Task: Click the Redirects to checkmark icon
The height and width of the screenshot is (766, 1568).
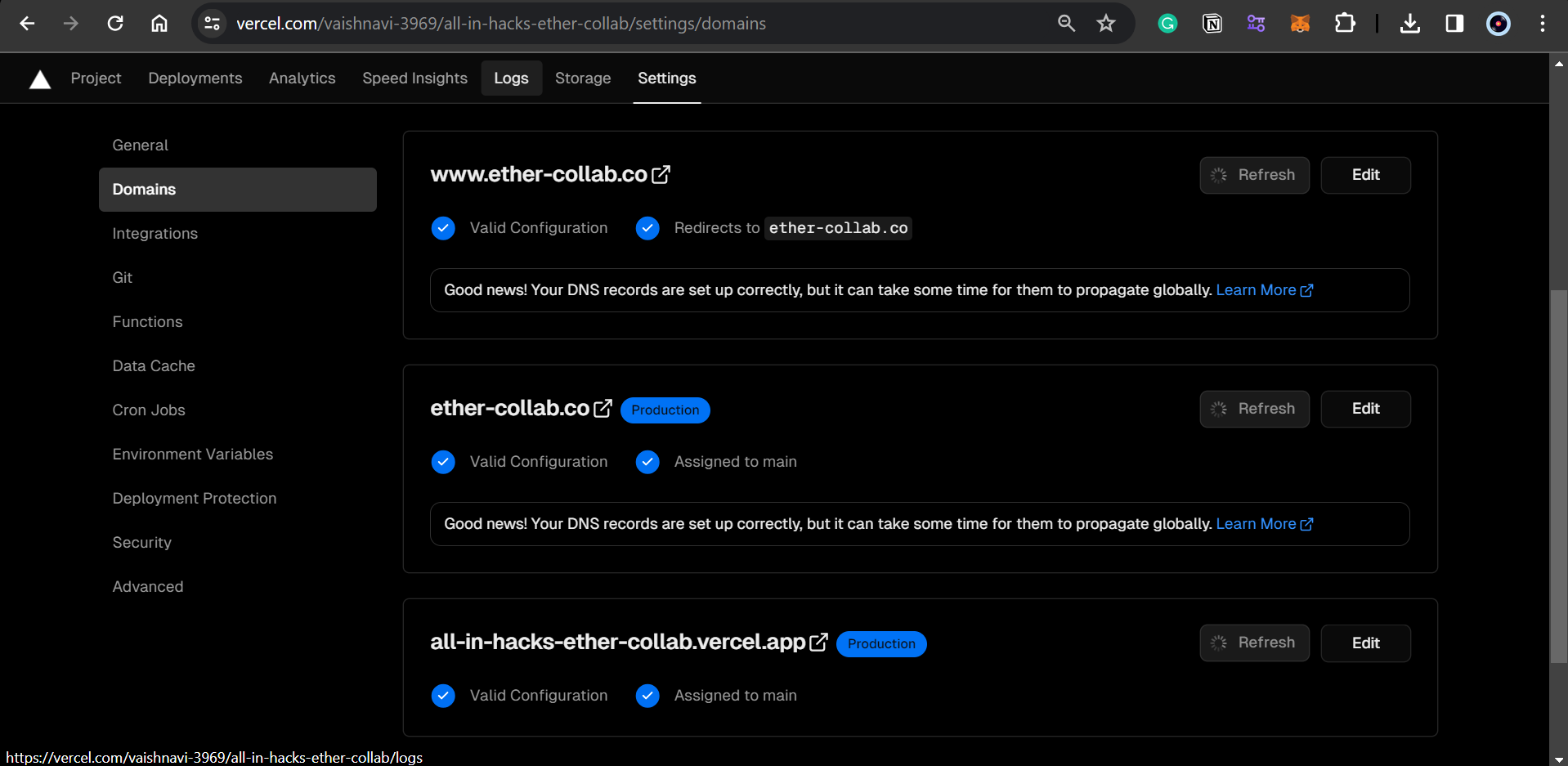Action: click(647, 228)
